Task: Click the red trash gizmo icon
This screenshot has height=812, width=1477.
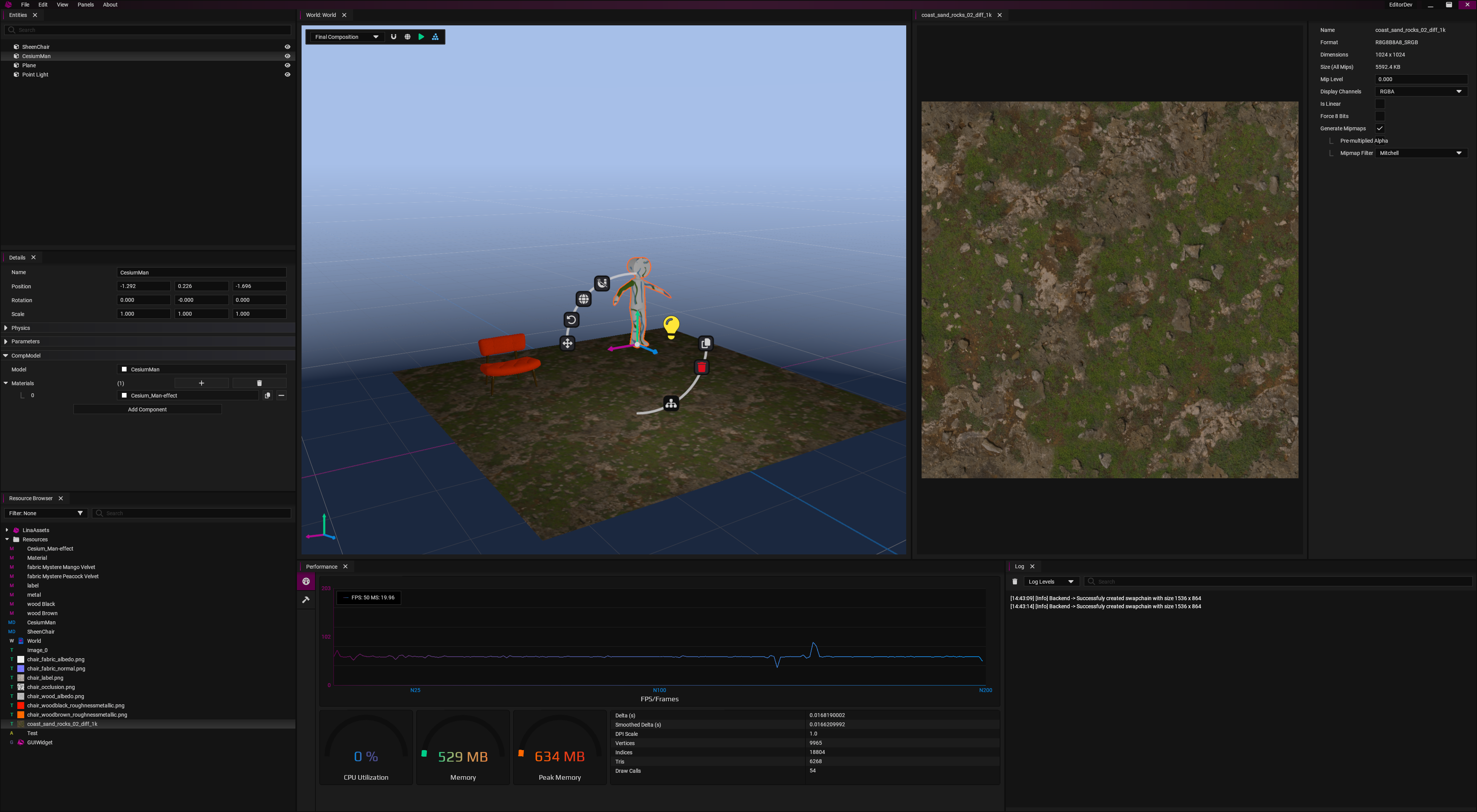Action: [x=701, y=367]
